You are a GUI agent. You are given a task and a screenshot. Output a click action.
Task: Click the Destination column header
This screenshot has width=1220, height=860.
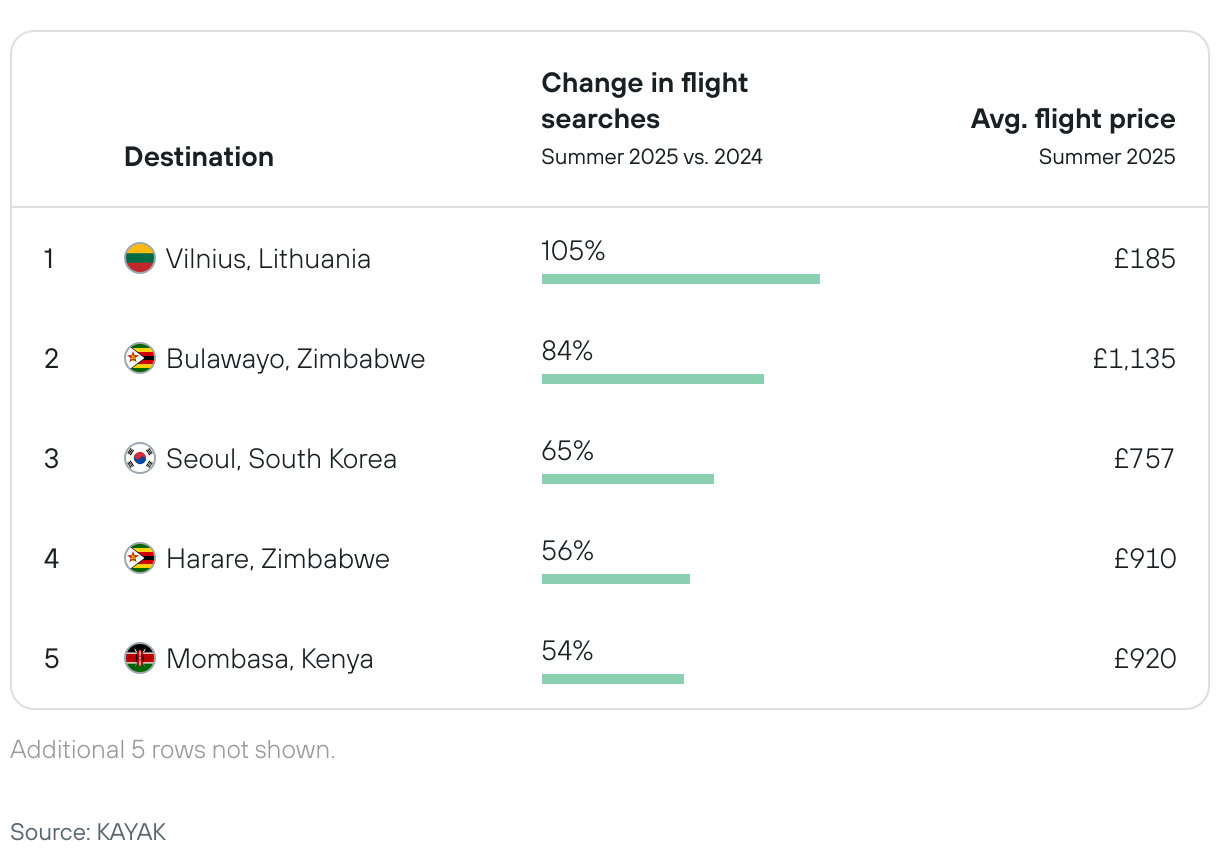tap(198, 157)
